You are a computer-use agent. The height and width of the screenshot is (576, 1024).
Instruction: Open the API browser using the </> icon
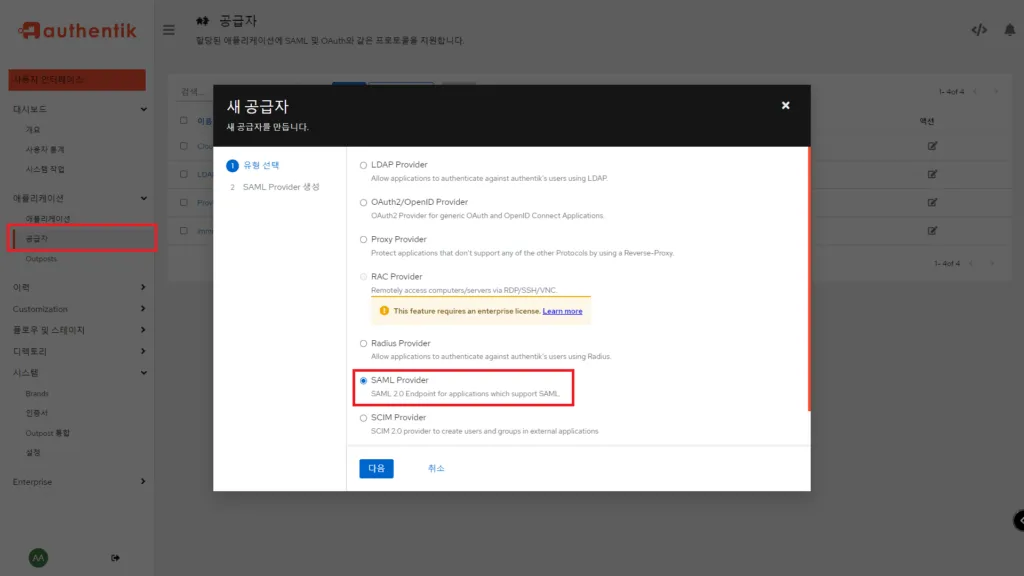979,29
